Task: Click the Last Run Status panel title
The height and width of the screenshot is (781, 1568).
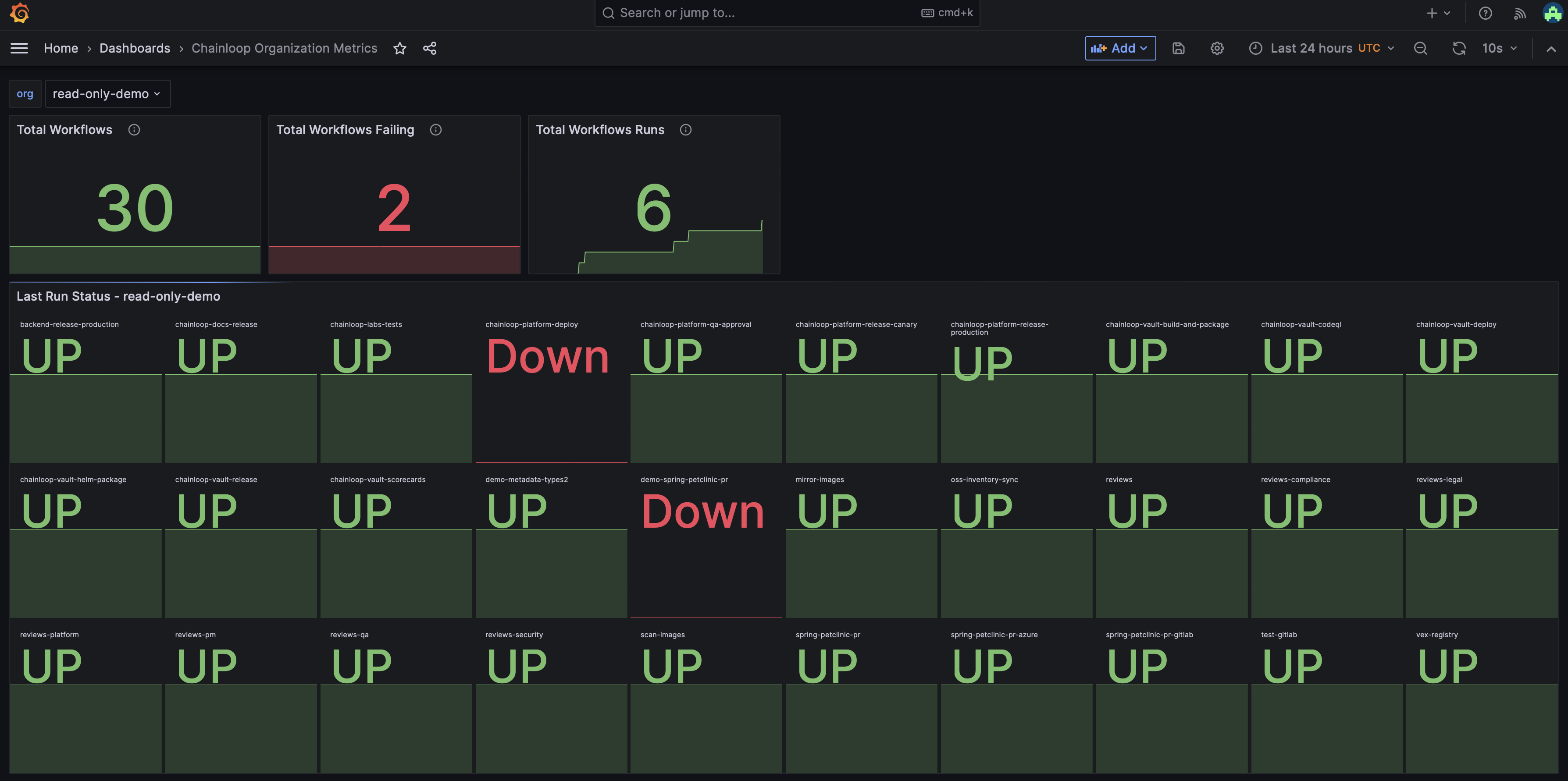Action: 118,296
